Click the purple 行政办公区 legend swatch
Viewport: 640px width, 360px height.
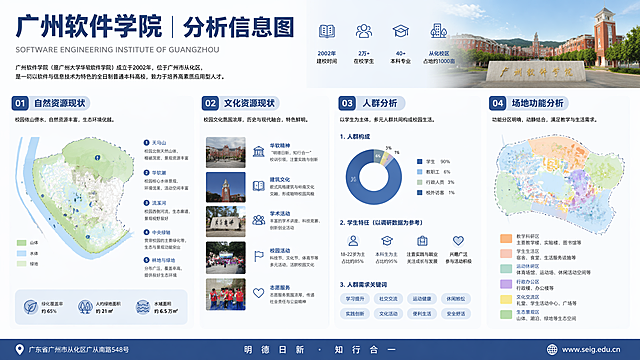[x=506, y=284]
